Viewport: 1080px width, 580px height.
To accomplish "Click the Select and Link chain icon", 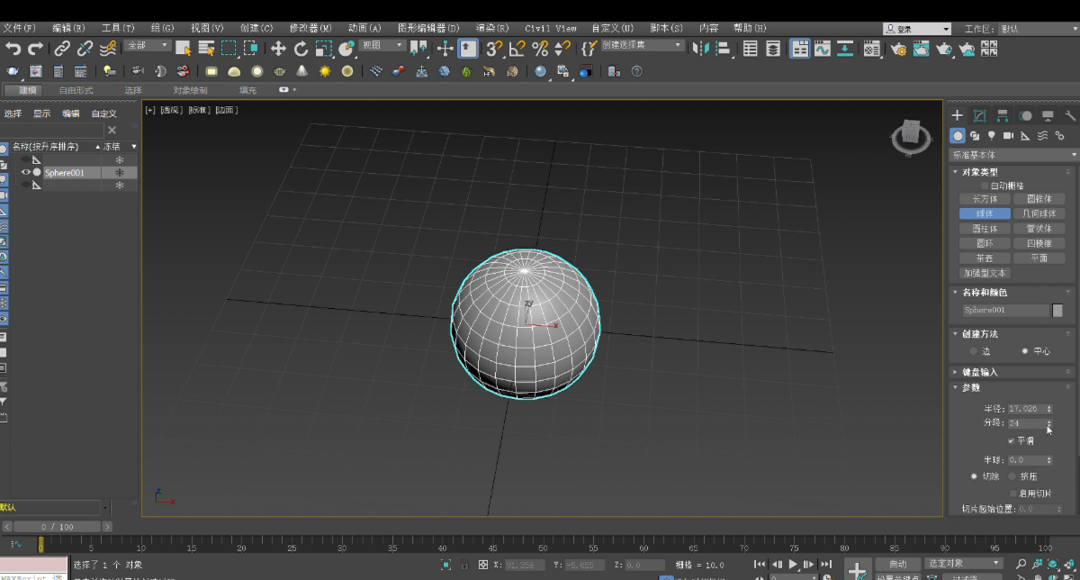I will click(62, 48).
